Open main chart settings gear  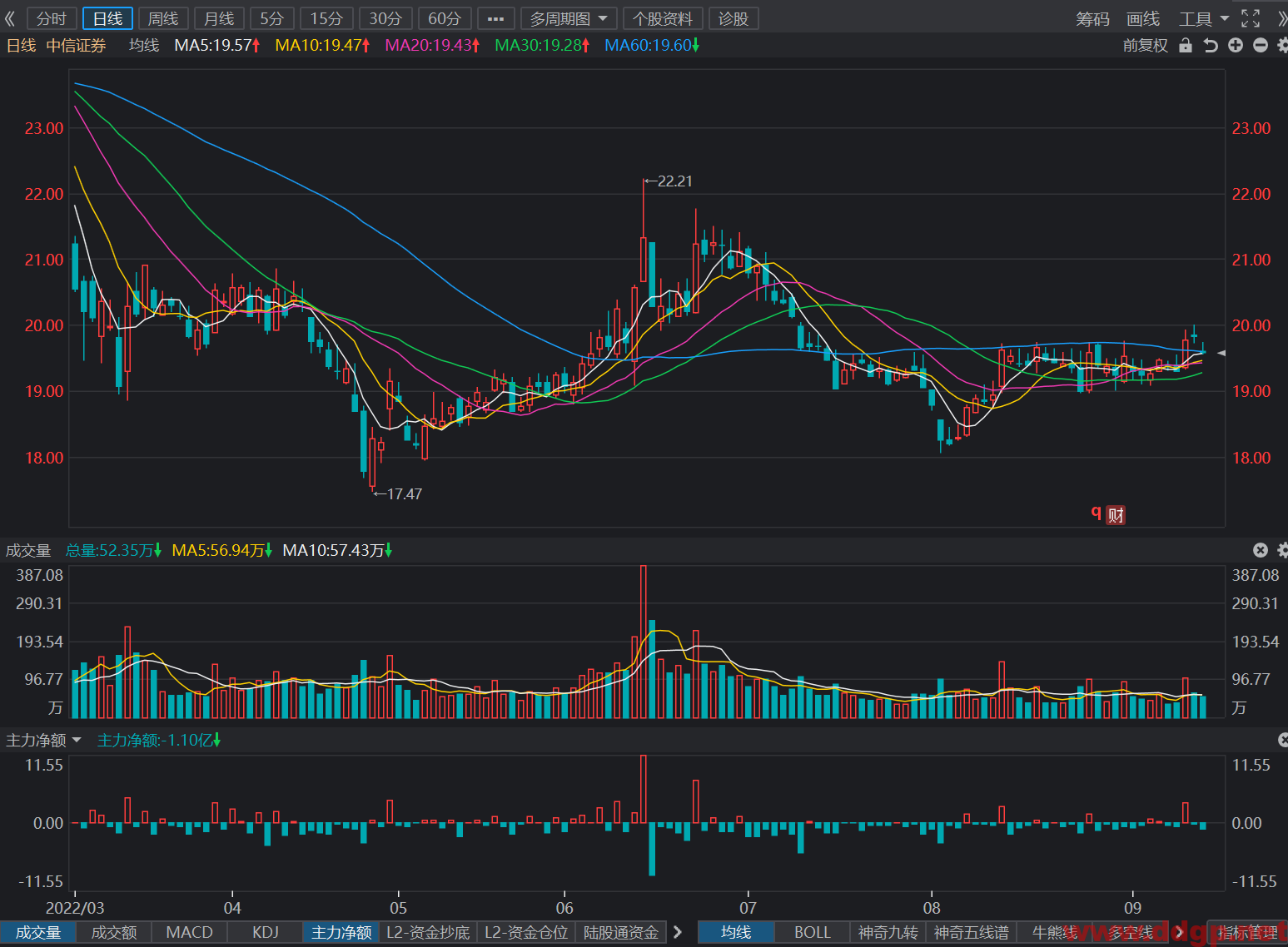click(x=1282, y=46)
